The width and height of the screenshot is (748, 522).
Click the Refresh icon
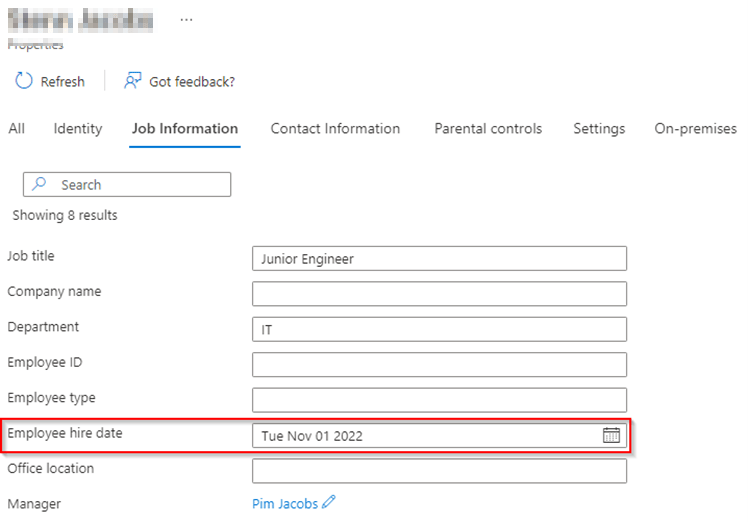point(24,81)
